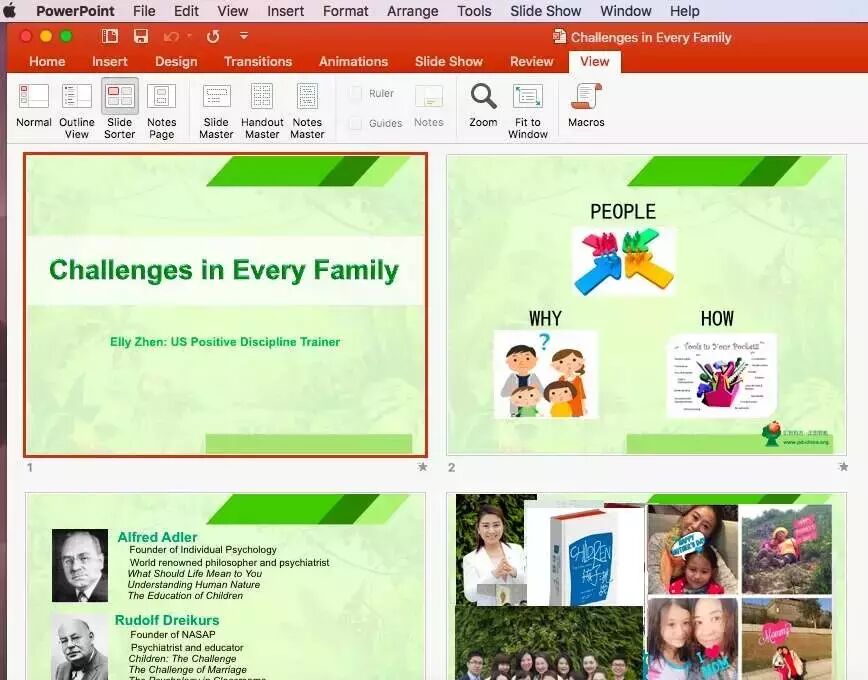Switch to the Design tab

176,61
